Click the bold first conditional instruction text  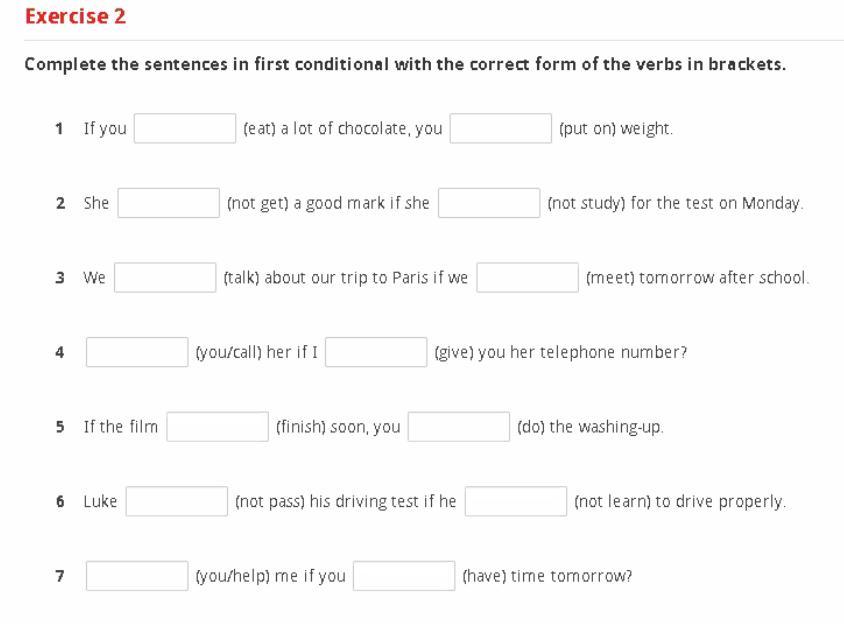[405, 65]
